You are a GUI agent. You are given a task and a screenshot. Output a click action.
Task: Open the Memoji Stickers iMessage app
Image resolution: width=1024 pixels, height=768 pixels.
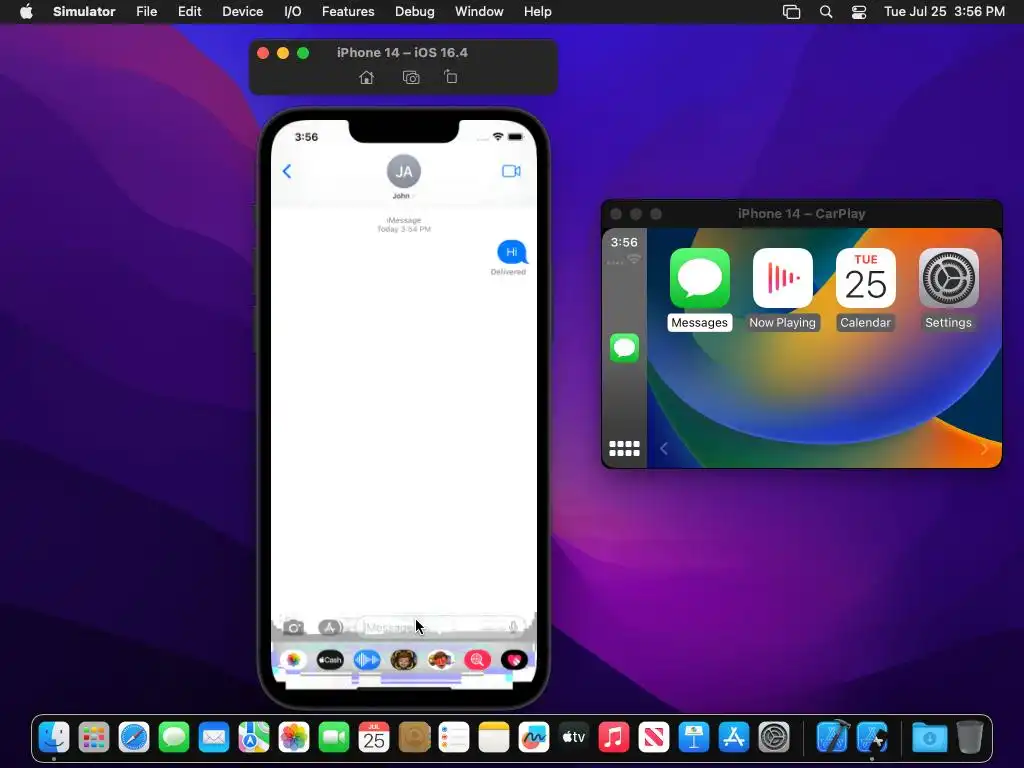pos(441,660)
